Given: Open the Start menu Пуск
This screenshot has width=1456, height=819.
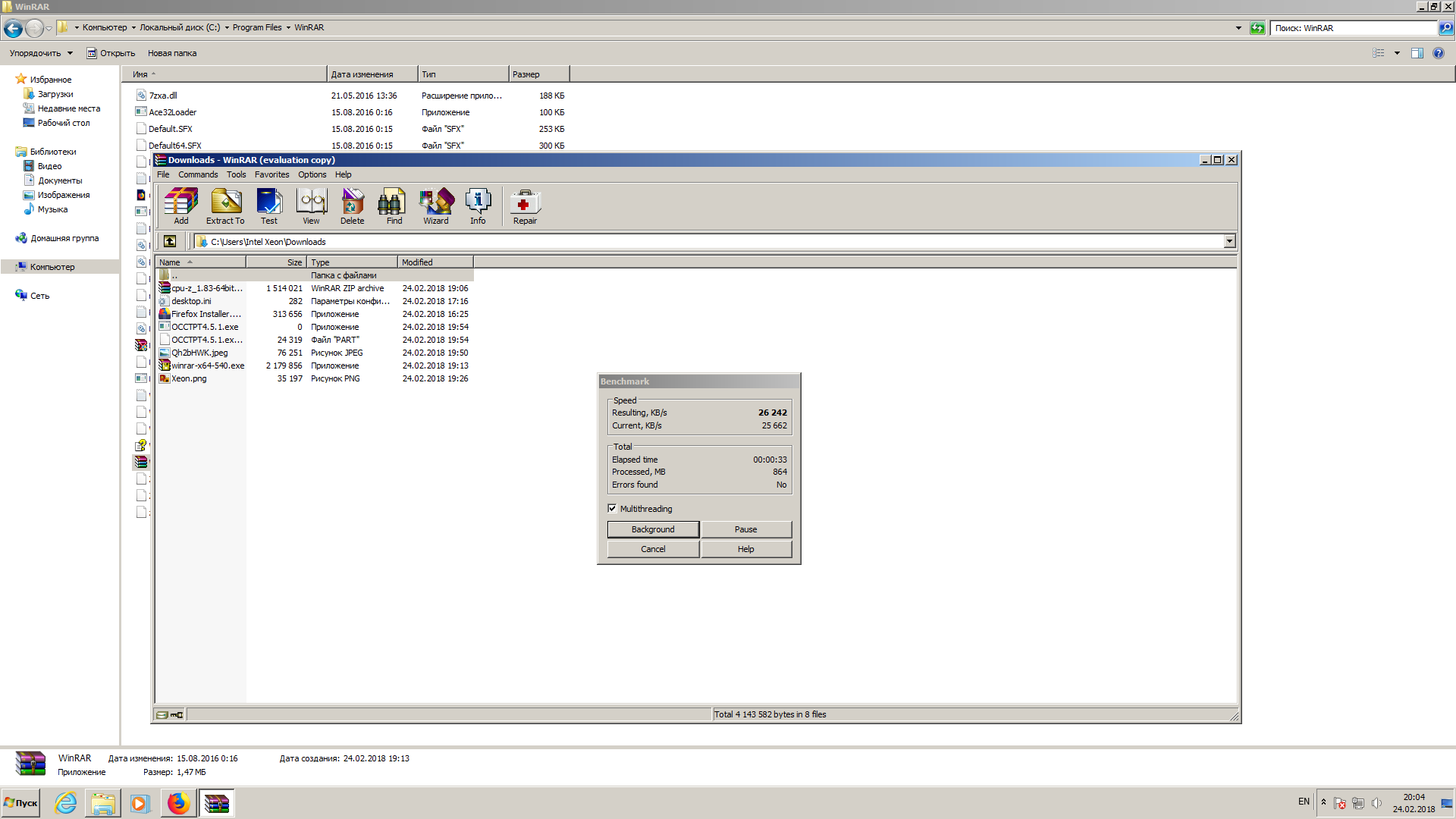Looking at the screenshot, I should pyautogui.click(x=20, y=803).
